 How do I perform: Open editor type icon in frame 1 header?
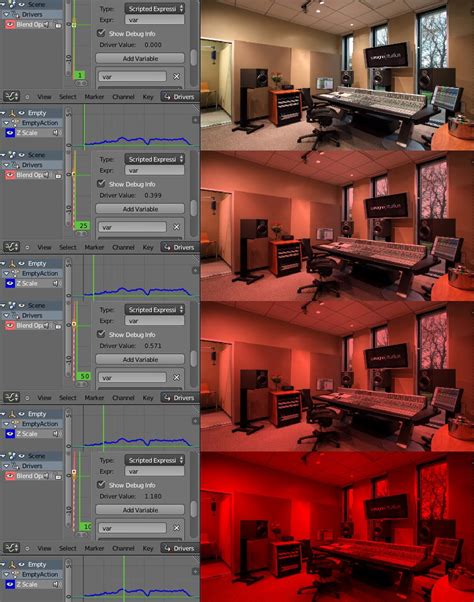coord(12,96)
